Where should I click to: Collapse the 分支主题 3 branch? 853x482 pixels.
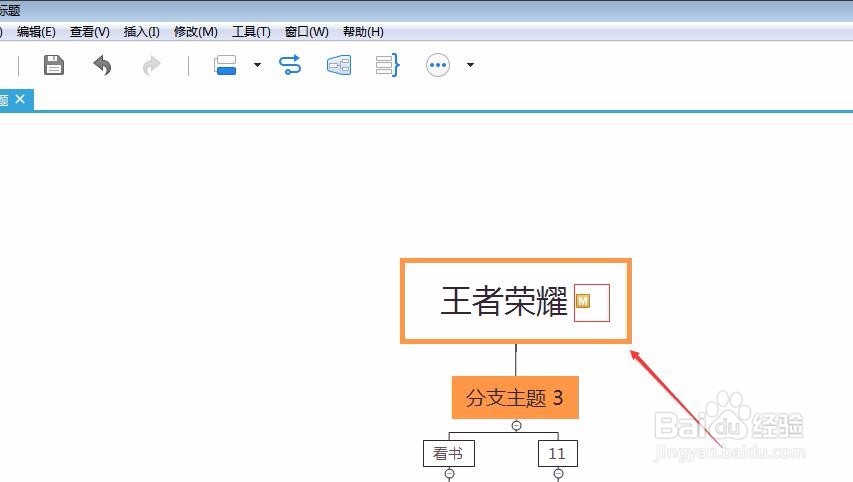(517, 425)
